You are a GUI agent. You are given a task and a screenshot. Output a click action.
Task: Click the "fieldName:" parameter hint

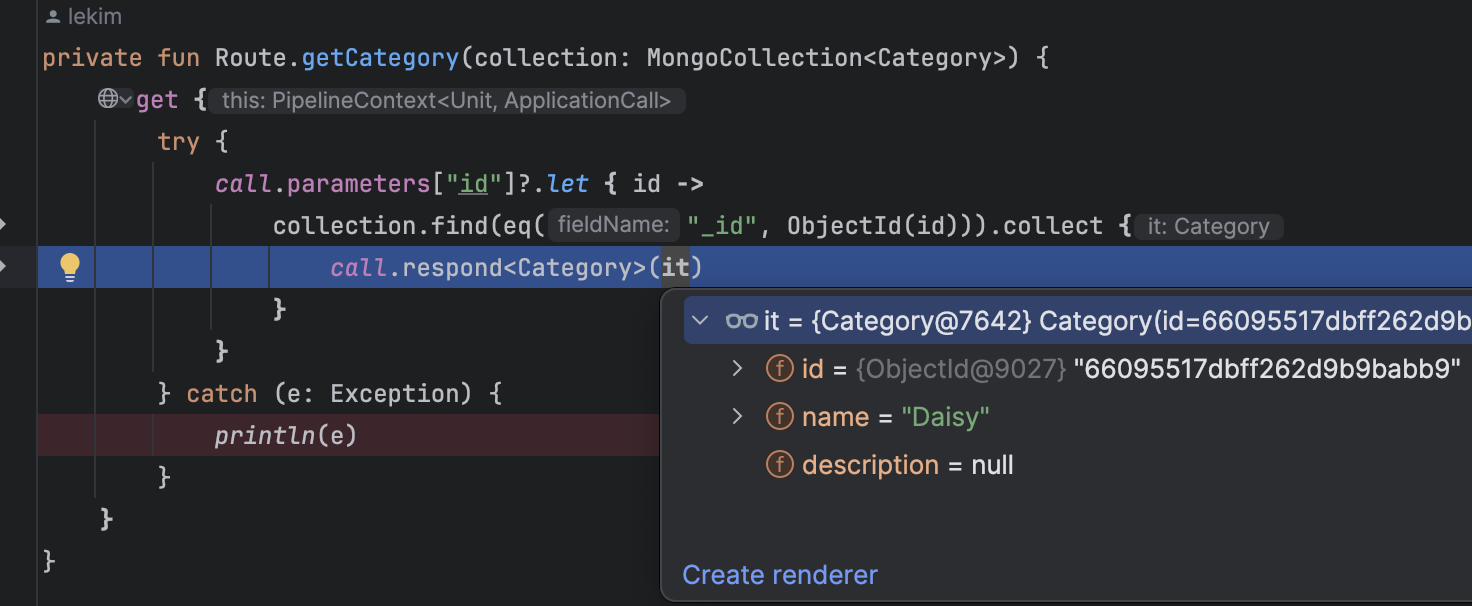click(613, 226)
